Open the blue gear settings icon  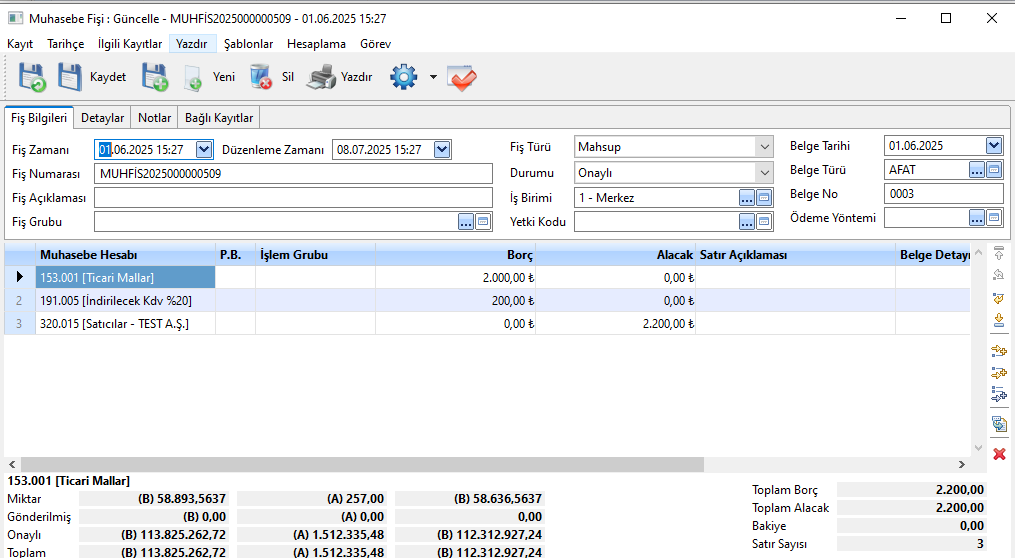click(403, 77)
